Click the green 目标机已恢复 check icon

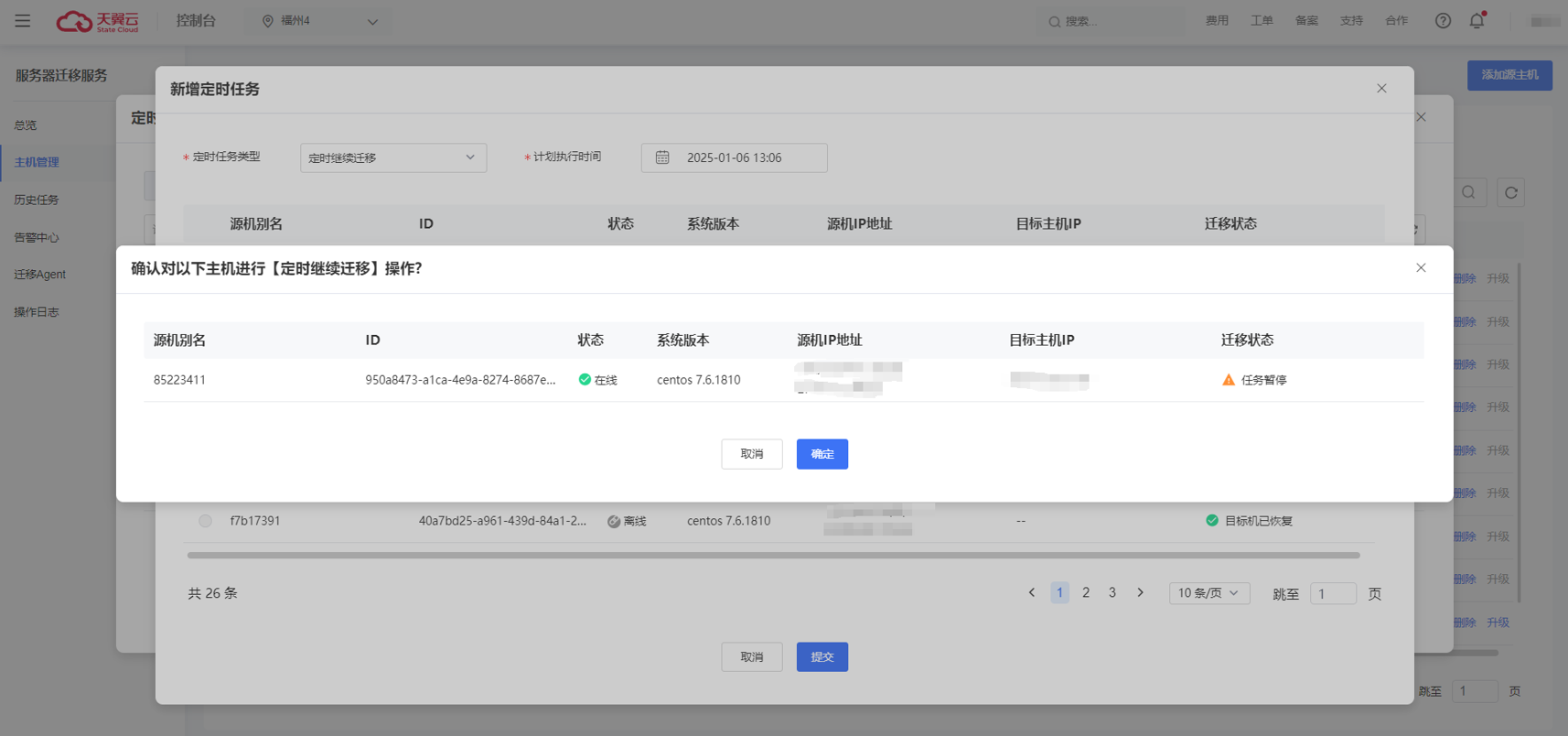[x=1212, y=520]
